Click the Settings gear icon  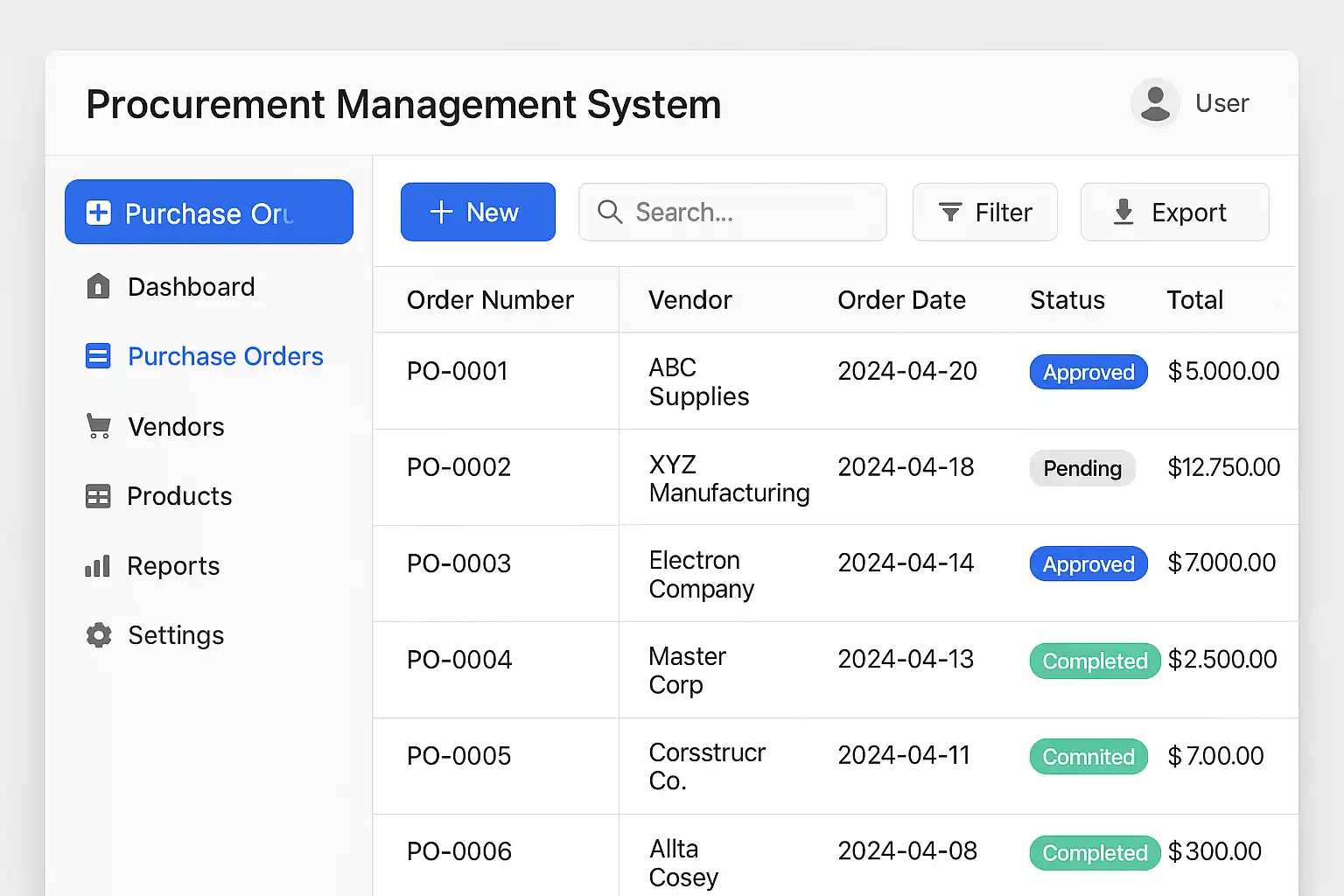pyautogui.click(x=98, y=635)
